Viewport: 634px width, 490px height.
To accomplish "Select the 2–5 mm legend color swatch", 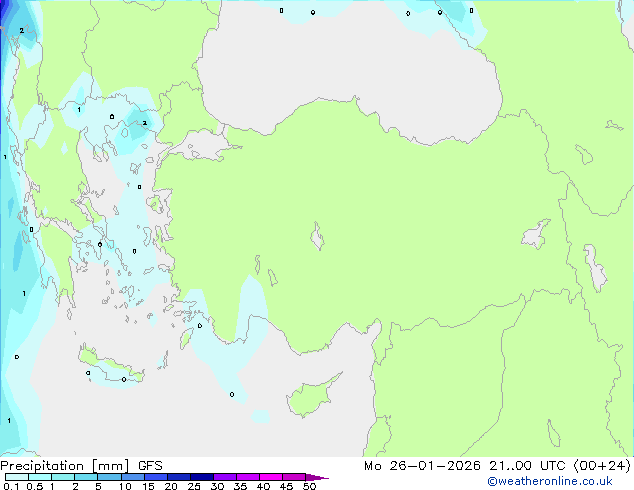I will pos(86,477).
